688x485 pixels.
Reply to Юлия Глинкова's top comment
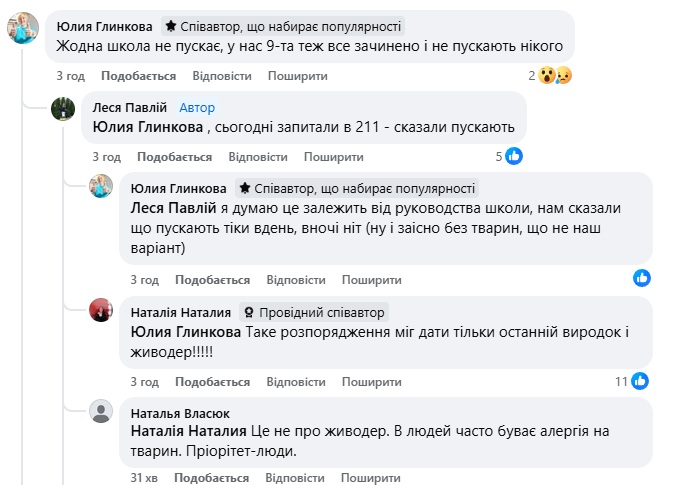click(x=221, y=76)
